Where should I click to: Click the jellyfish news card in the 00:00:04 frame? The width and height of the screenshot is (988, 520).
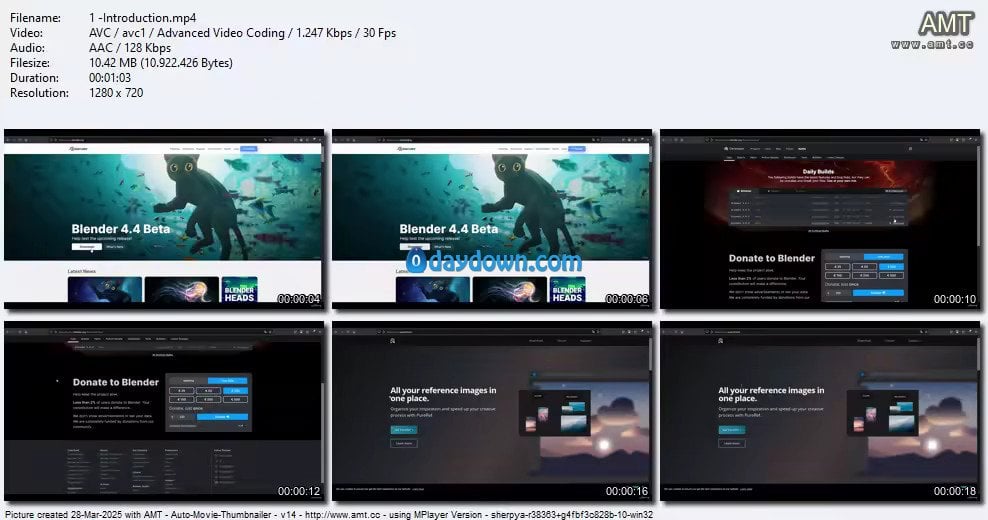pos(181,290)
